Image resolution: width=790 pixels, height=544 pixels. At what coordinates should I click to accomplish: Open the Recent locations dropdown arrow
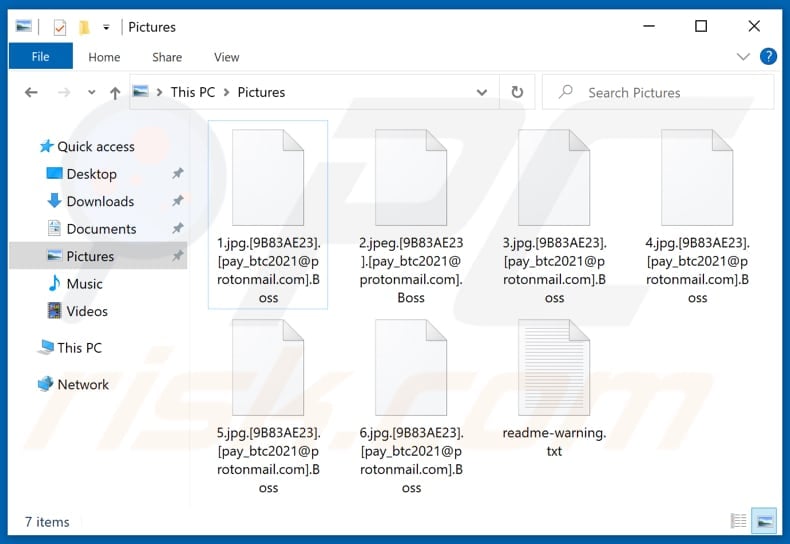click(x=91, y=92)
